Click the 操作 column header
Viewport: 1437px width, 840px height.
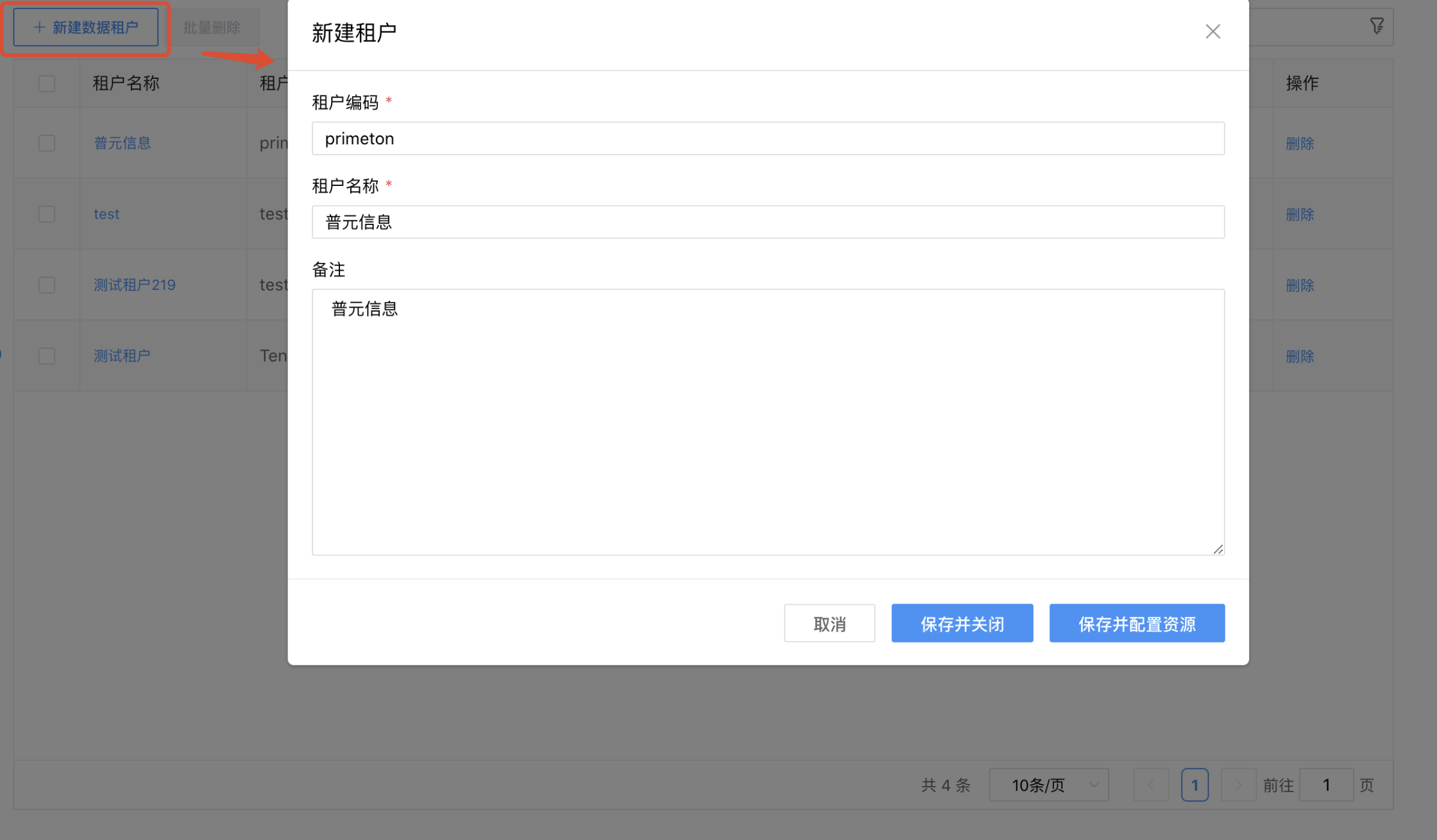click(x=1302, y=83)
